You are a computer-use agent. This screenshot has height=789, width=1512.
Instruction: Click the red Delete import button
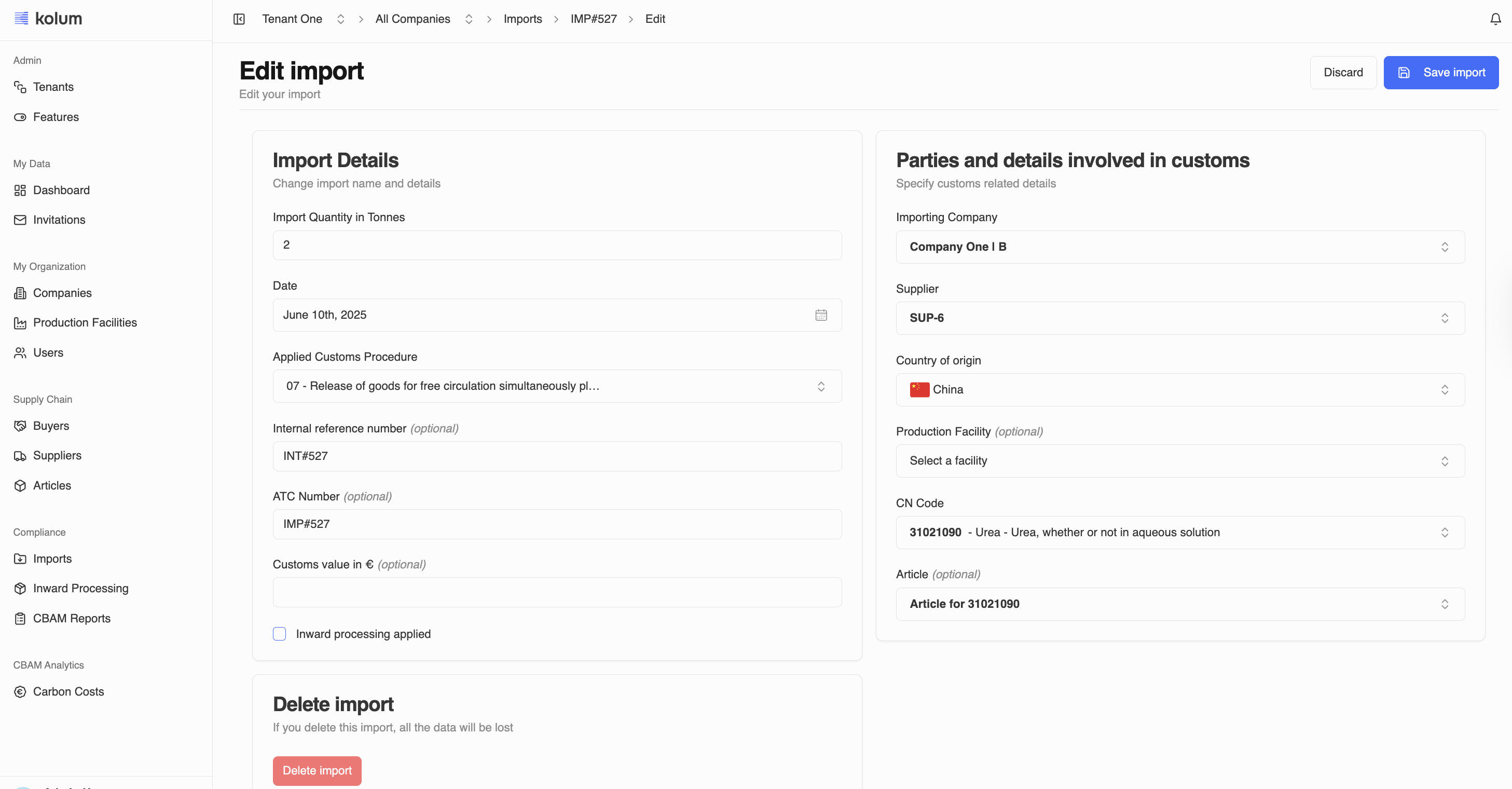pos(317,771)
